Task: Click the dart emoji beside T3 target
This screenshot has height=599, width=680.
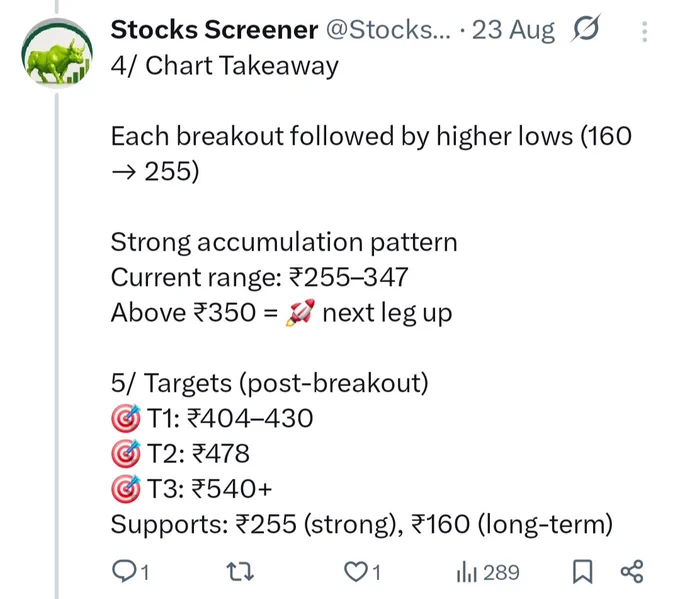Action: click(126, 489)
